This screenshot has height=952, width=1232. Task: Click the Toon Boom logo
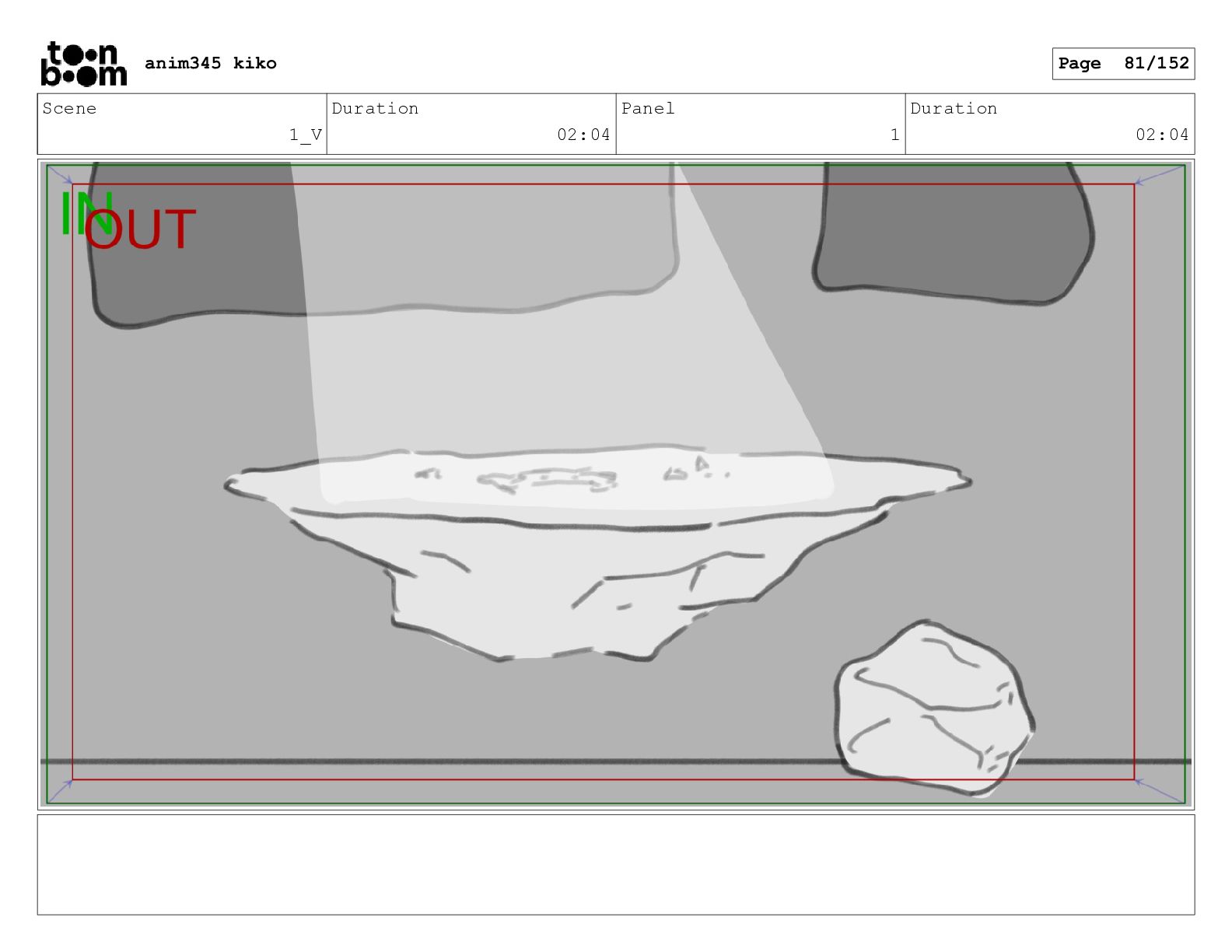83,64
